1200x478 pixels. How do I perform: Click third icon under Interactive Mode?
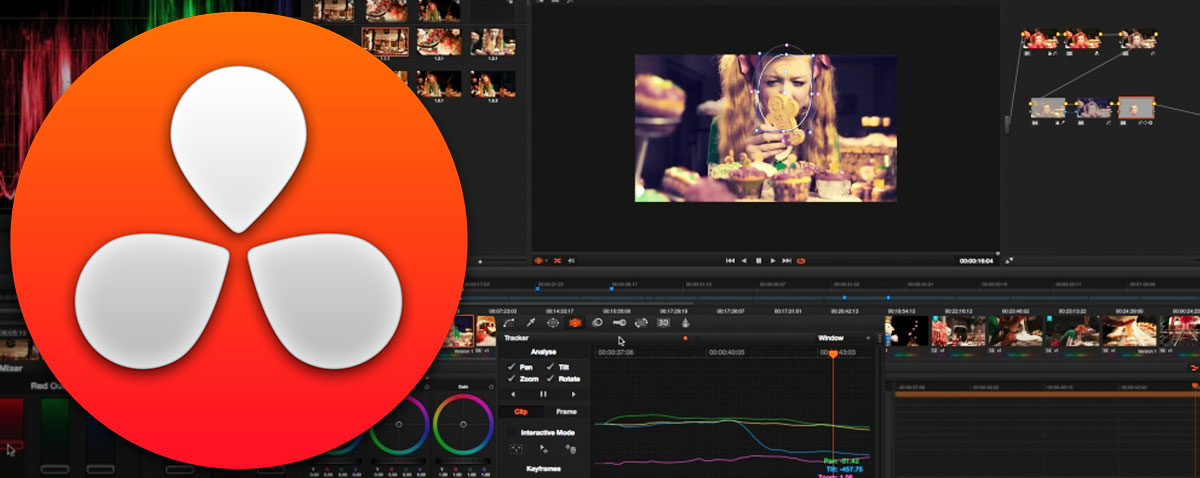point(570,449)
